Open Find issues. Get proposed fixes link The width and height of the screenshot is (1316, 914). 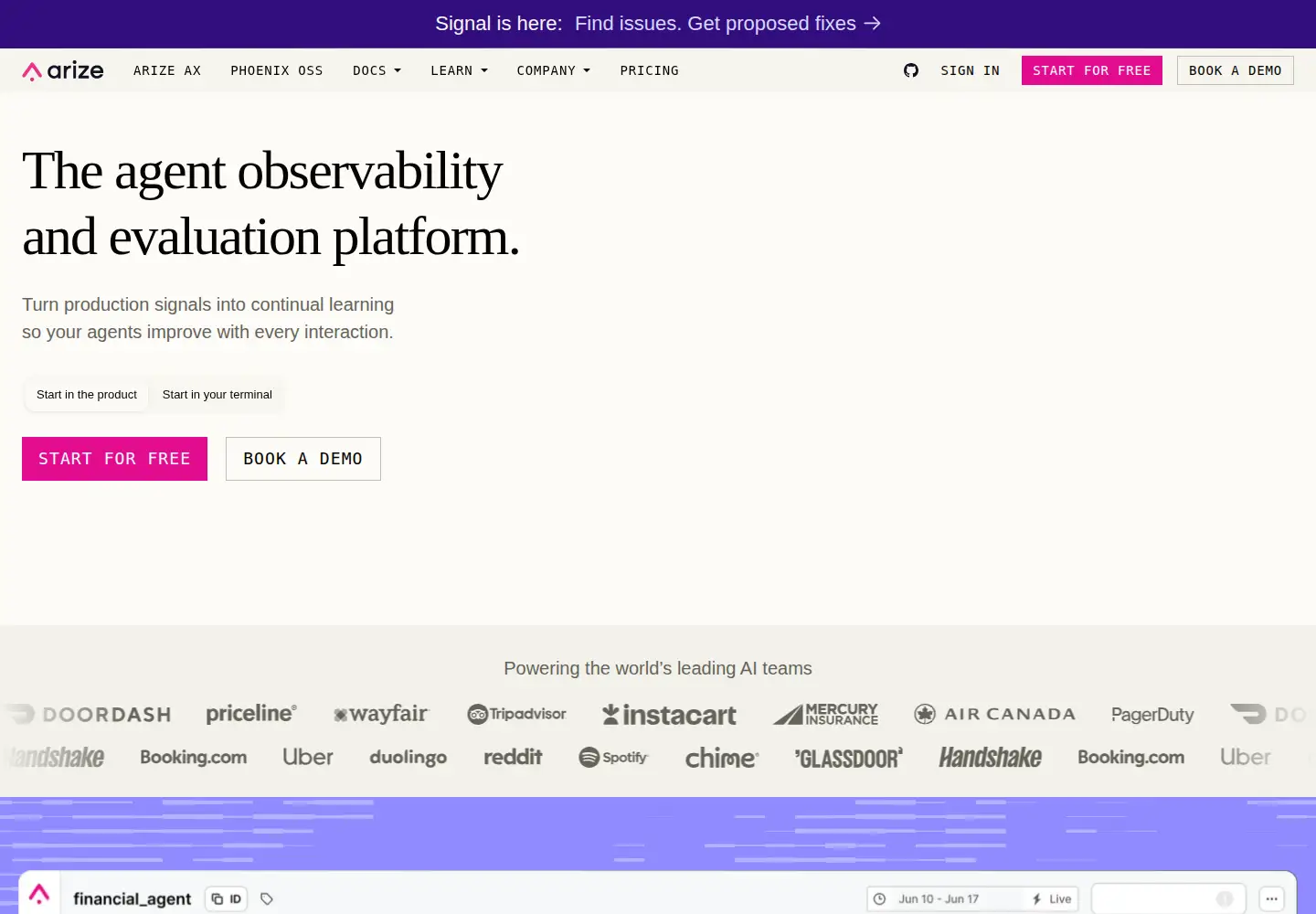[727, 23]
